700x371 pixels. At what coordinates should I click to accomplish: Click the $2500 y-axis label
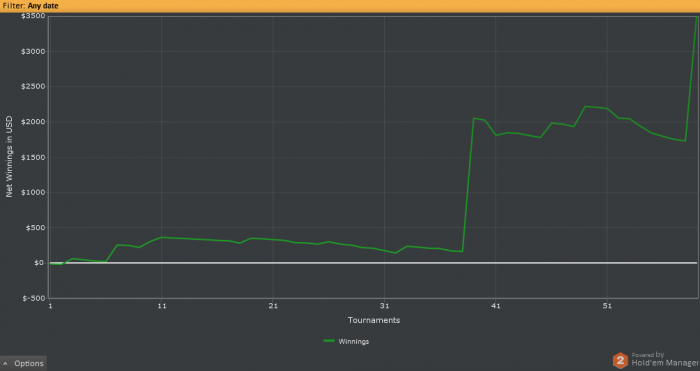[33, 87]
